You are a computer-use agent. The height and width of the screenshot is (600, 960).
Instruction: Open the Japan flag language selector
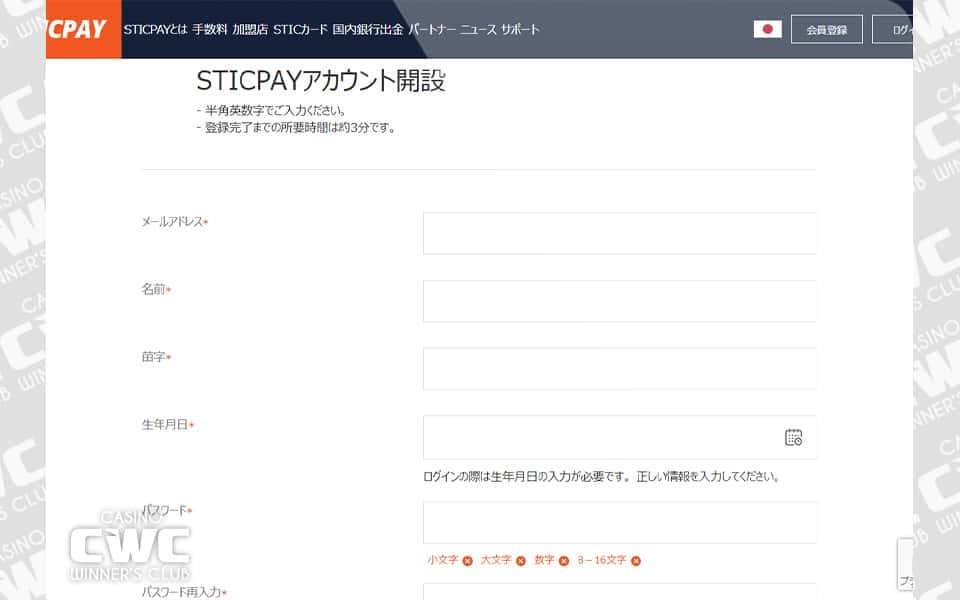tap(767, 29)
